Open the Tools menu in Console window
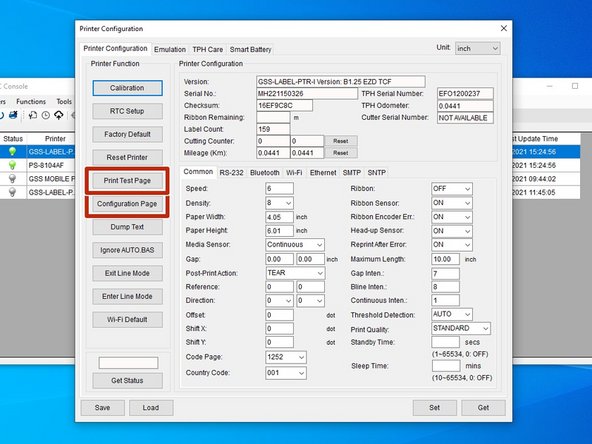Screen dimensions: 592x444 pyautogui.click(x=64, y=102)
